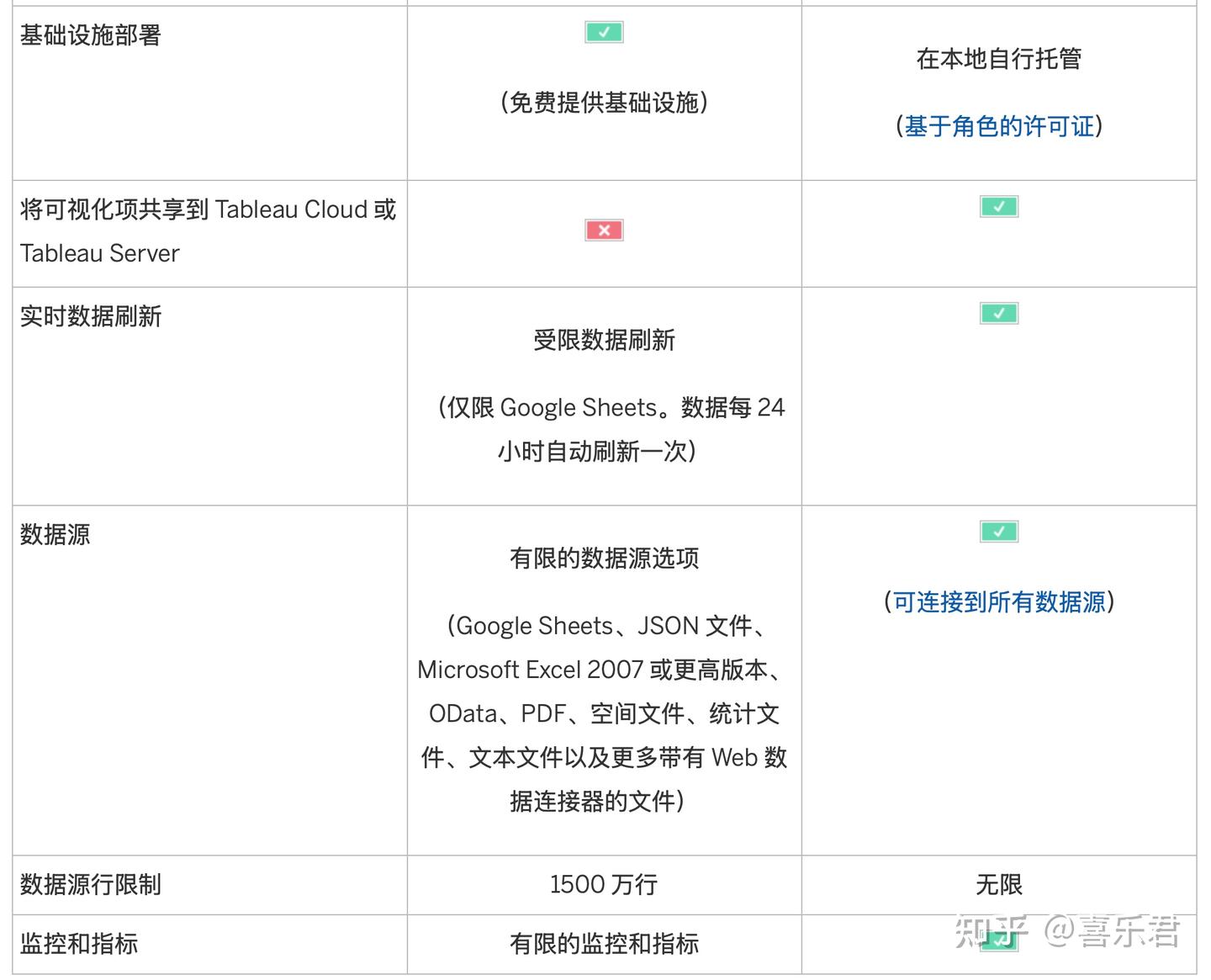Collapse the 基础设施部署 row
1211x980 pixels.
(x=91, y=35)
